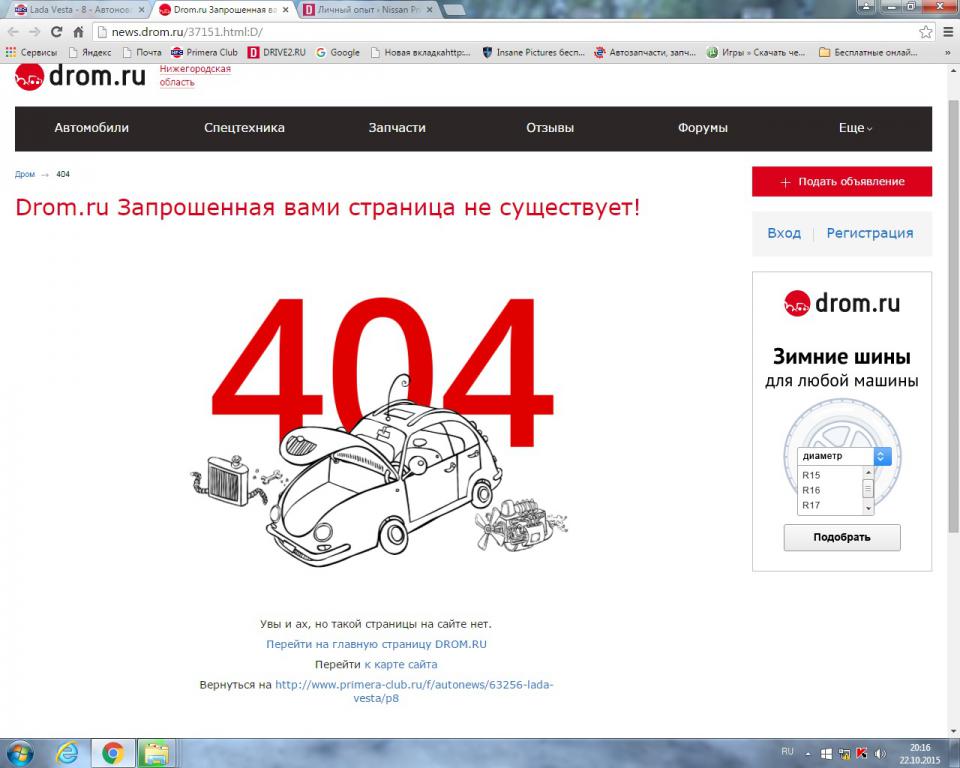Click the 404 broken car illustration
The image size is (960, 768).
(x=379, y=432)
